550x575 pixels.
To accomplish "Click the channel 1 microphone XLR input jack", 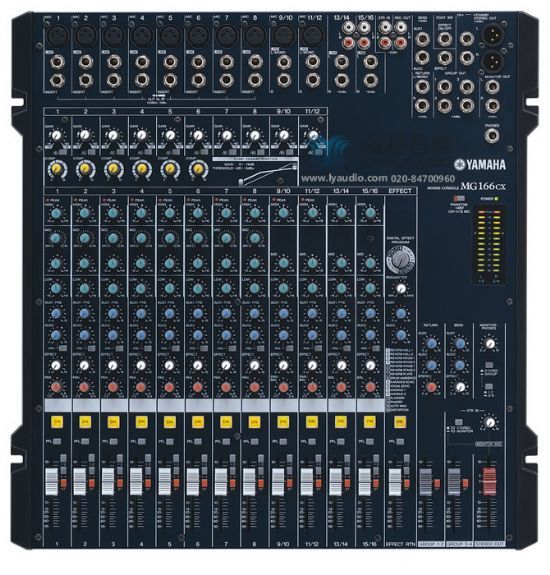I will pyautogui.click(x=58, y=36).
